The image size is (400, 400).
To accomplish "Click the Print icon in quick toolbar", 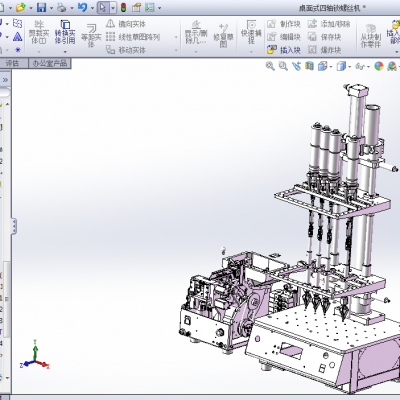I will [x=61, y=7].
